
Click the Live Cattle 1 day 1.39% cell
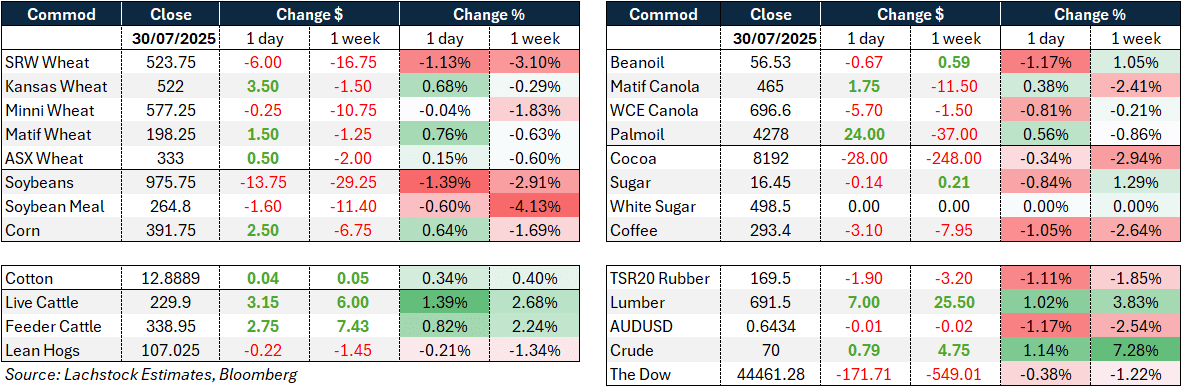click(444, 302)
